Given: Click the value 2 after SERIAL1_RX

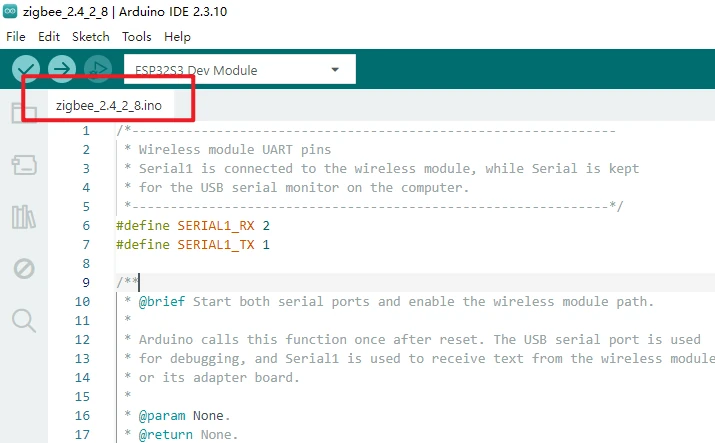Looking at the screenshot, I should pos(266,226).
